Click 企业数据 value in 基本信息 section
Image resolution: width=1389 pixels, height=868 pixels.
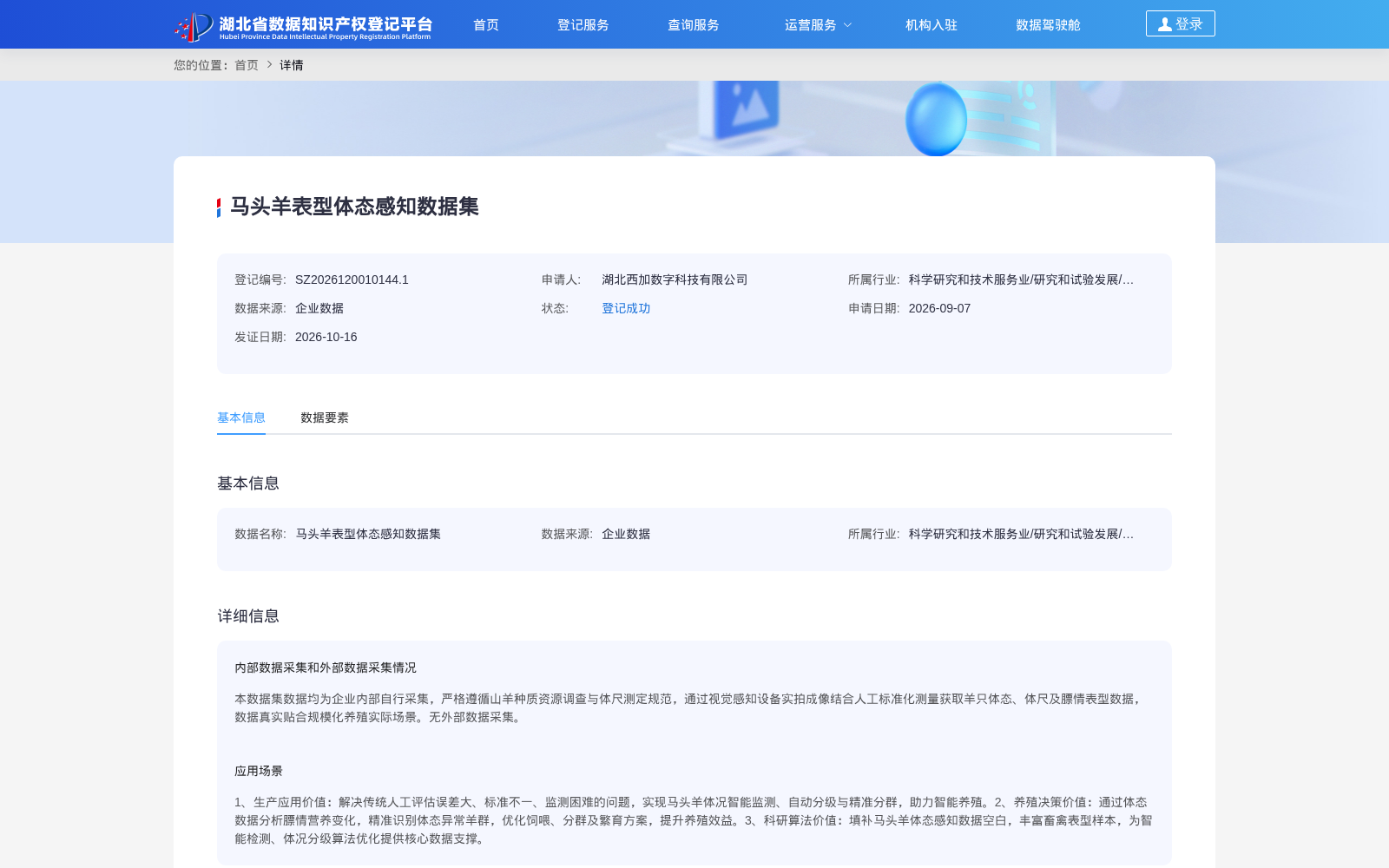626,534
